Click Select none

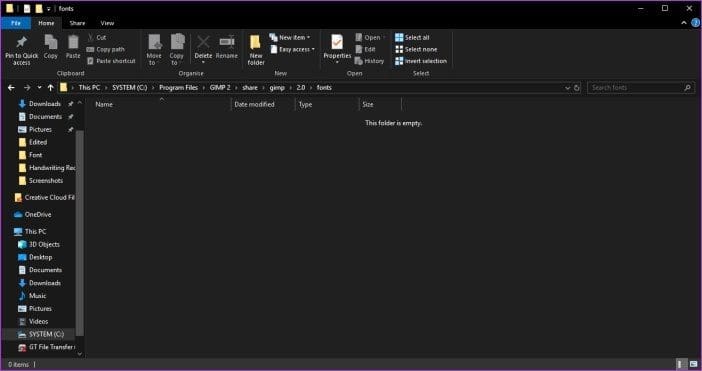(416, 49)
